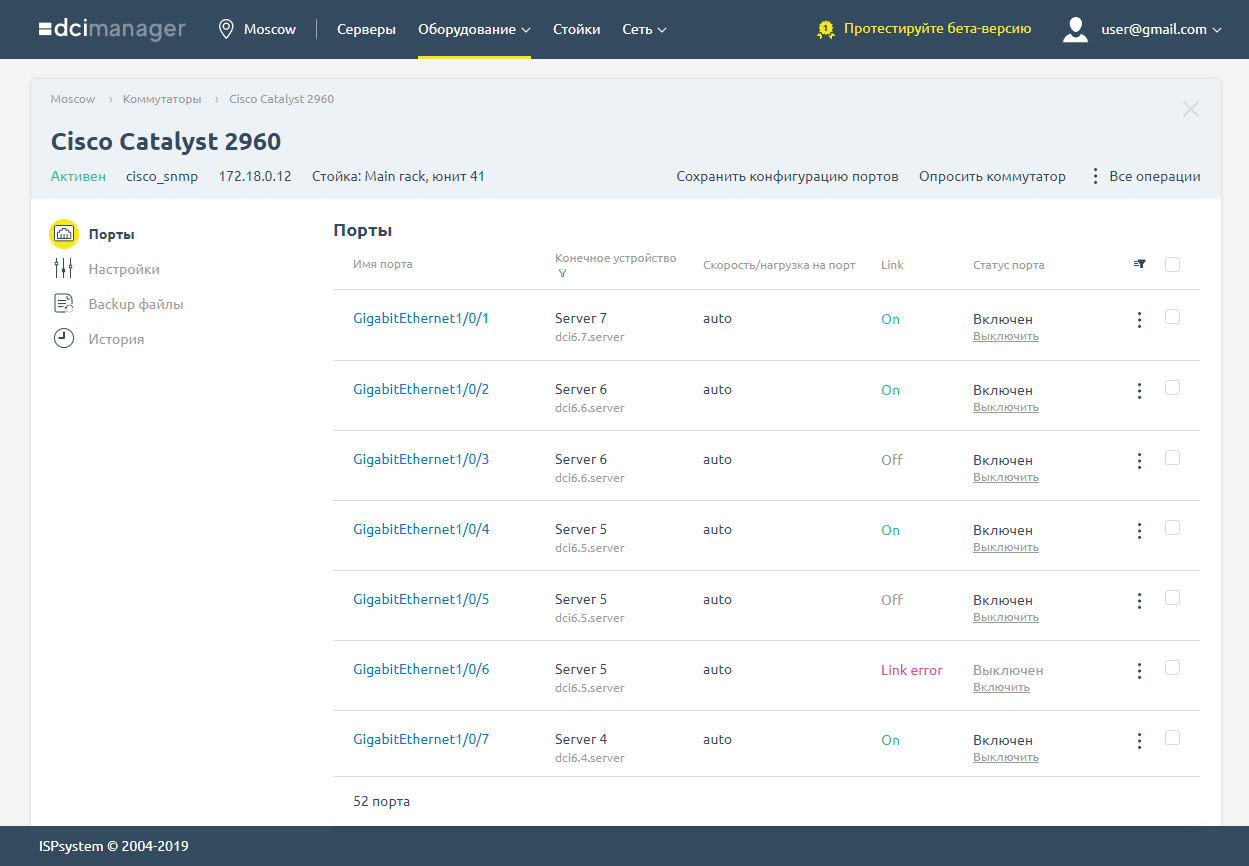
Task: Click the location pin icon next to Moscow
Action: point(226,29)
